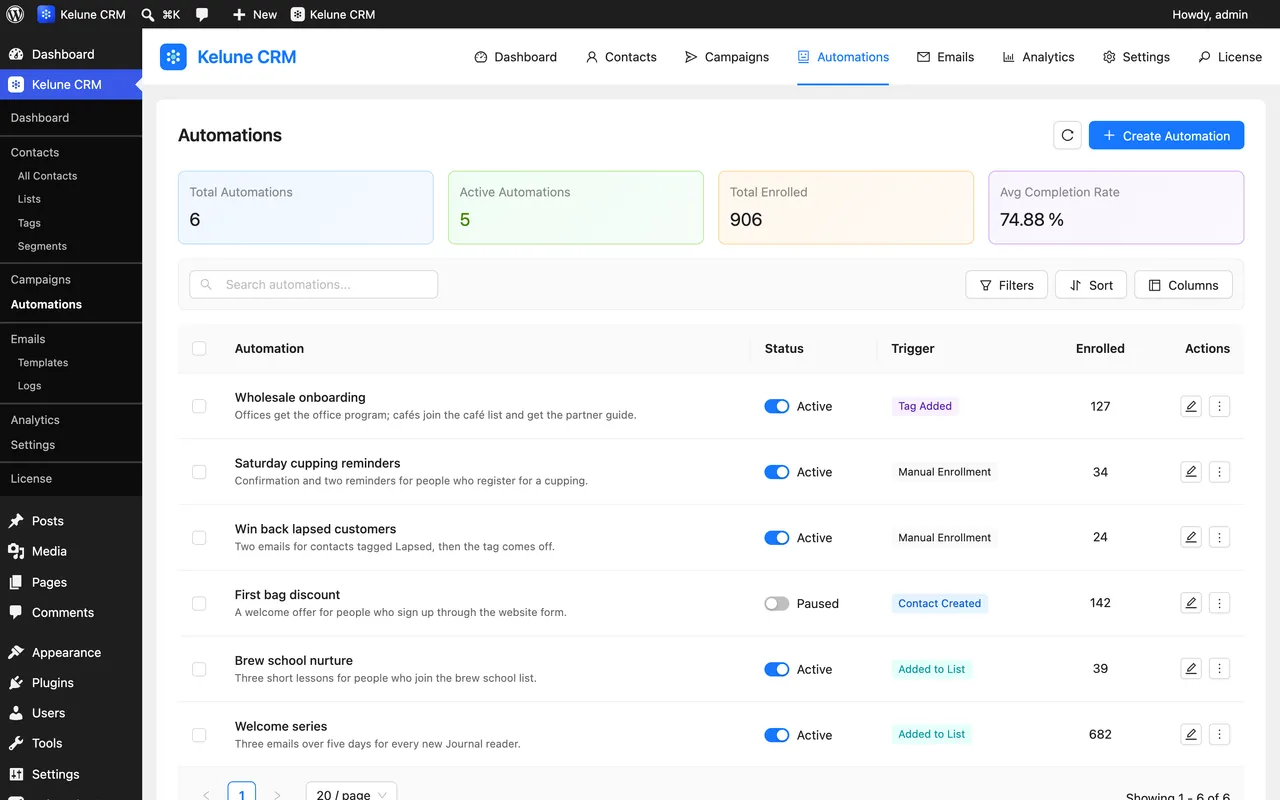Click the WordPress logo in admin bar

pos(15,14)
